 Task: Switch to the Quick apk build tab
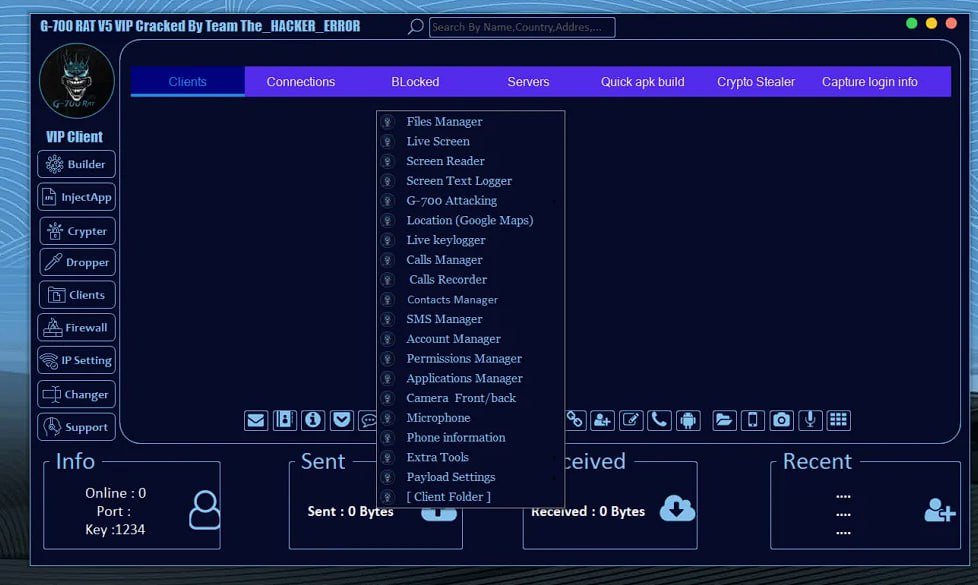pyautogui.click(x=642, y=82)
